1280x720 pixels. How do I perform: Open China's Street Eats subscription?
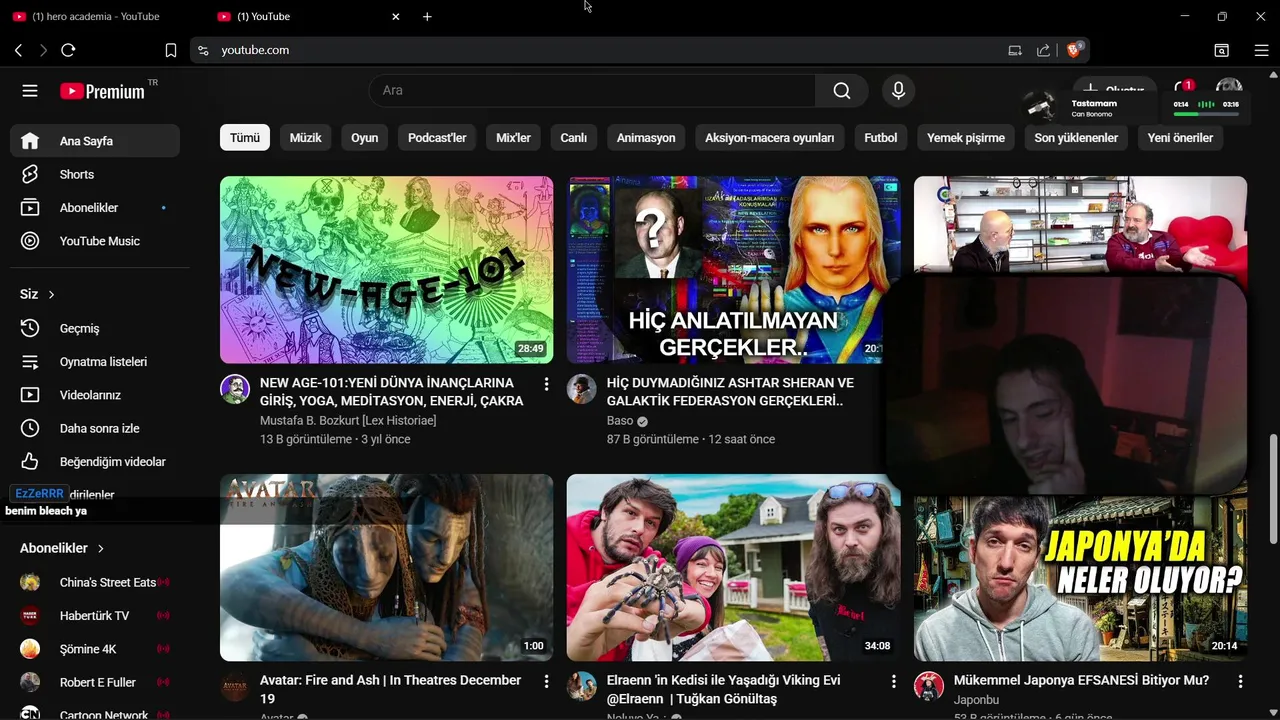95,582
